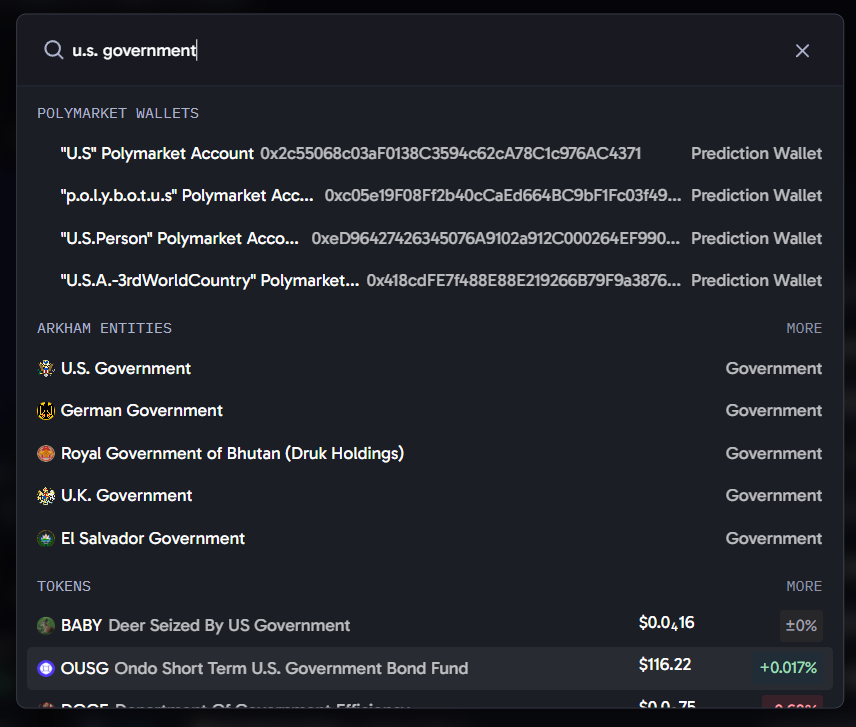The image size is (856, 727).
Task: Open the Ondo Short Term Bond Fund token
Action: (x=430, y=668)
